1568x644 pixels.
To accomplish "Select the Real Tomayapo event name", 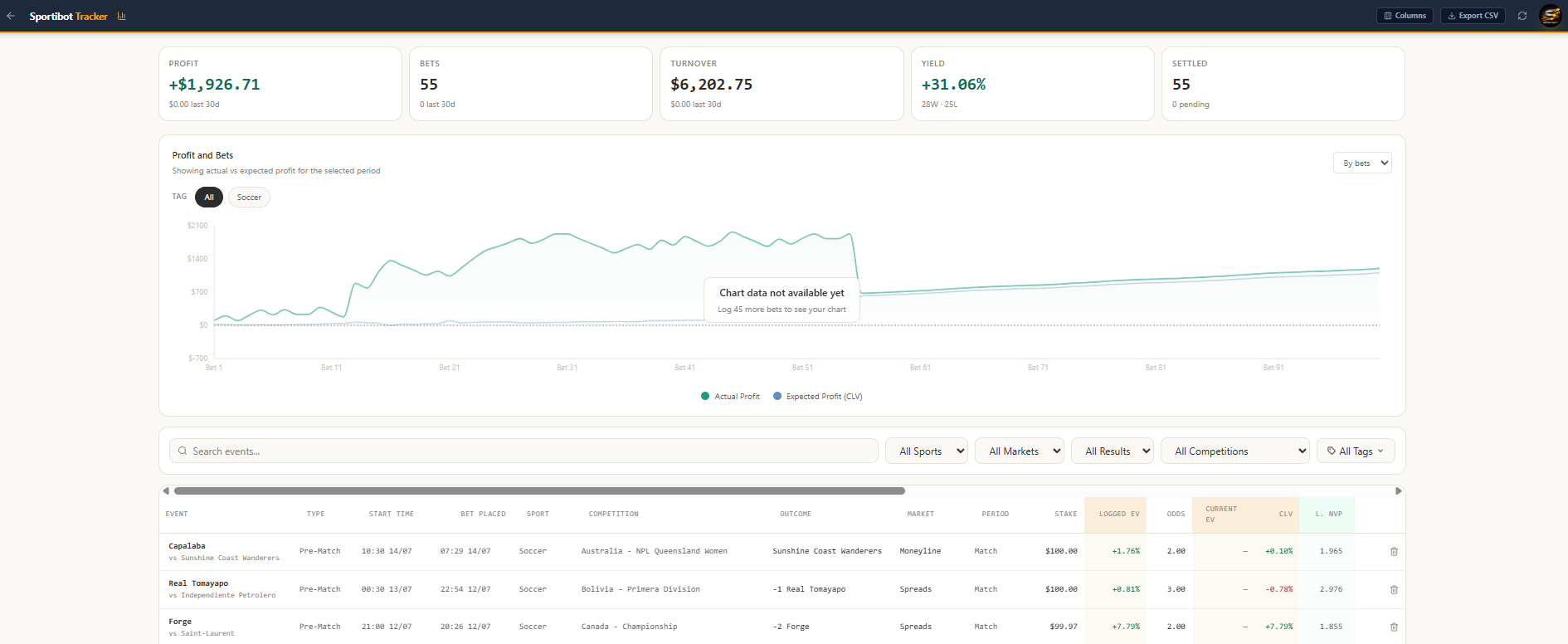I will 198,583.
